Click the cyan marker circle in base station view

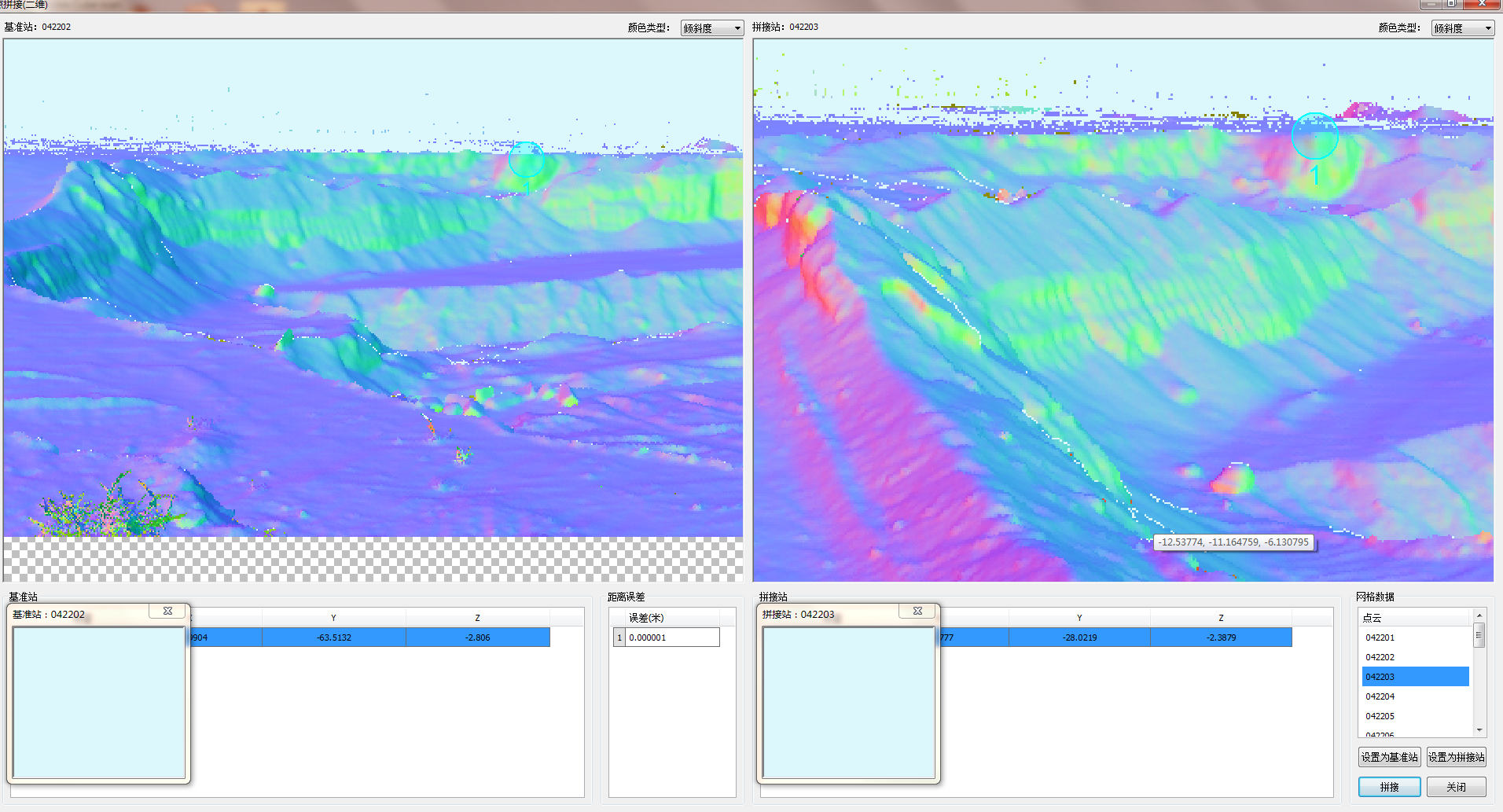click(x=526, y=160)
